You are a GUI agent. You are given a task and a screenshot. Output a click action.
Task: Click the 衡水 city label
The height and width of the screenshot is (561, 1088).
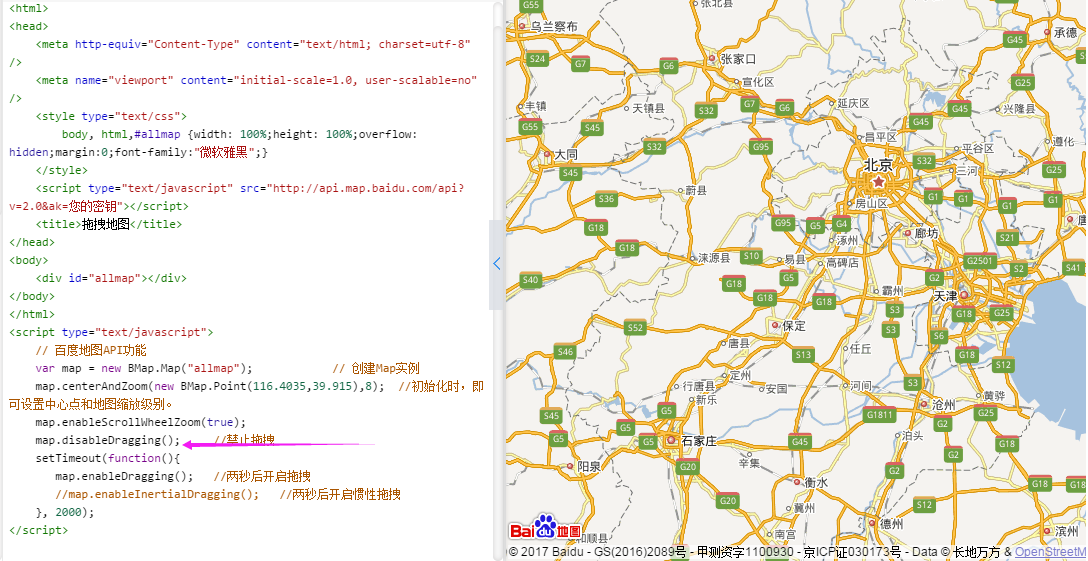pos(816,482)
